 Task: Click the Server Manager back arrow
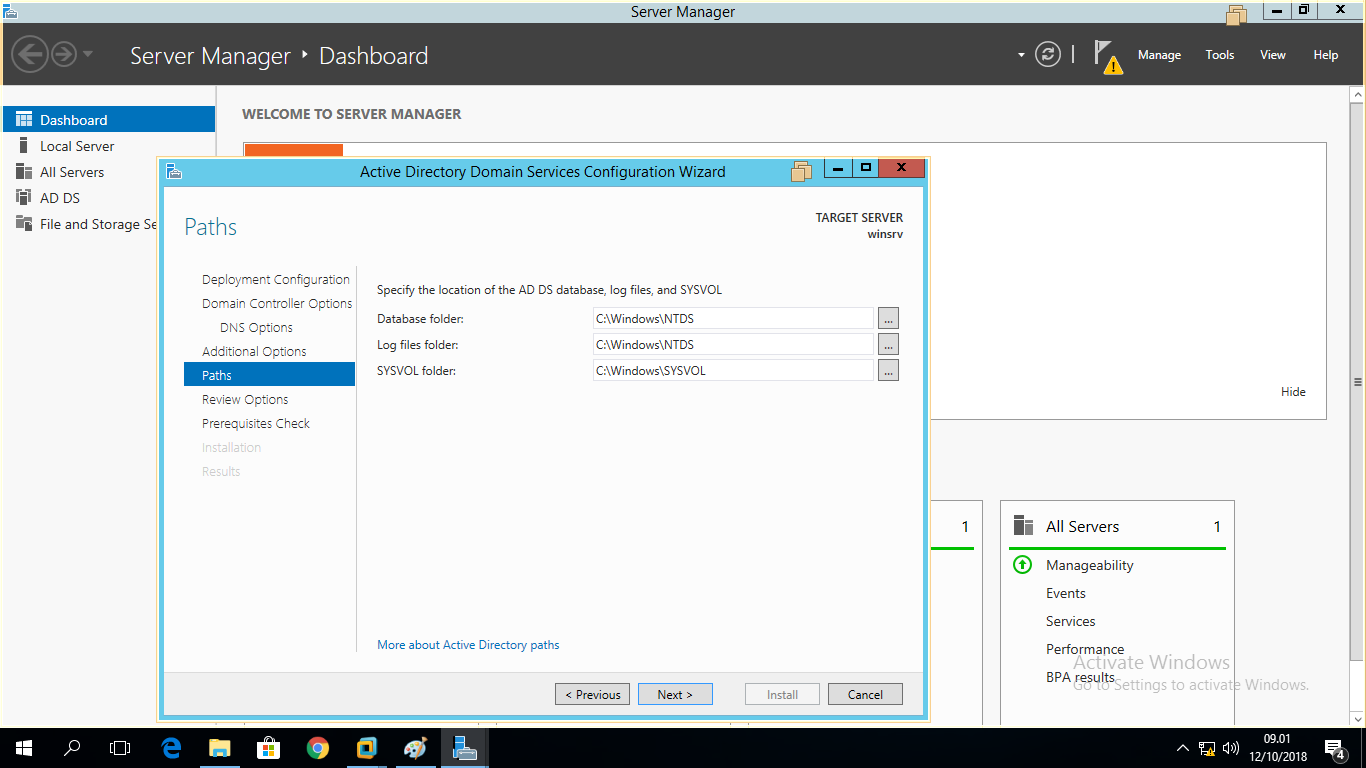pyautogui.click(x=31, y=54)
